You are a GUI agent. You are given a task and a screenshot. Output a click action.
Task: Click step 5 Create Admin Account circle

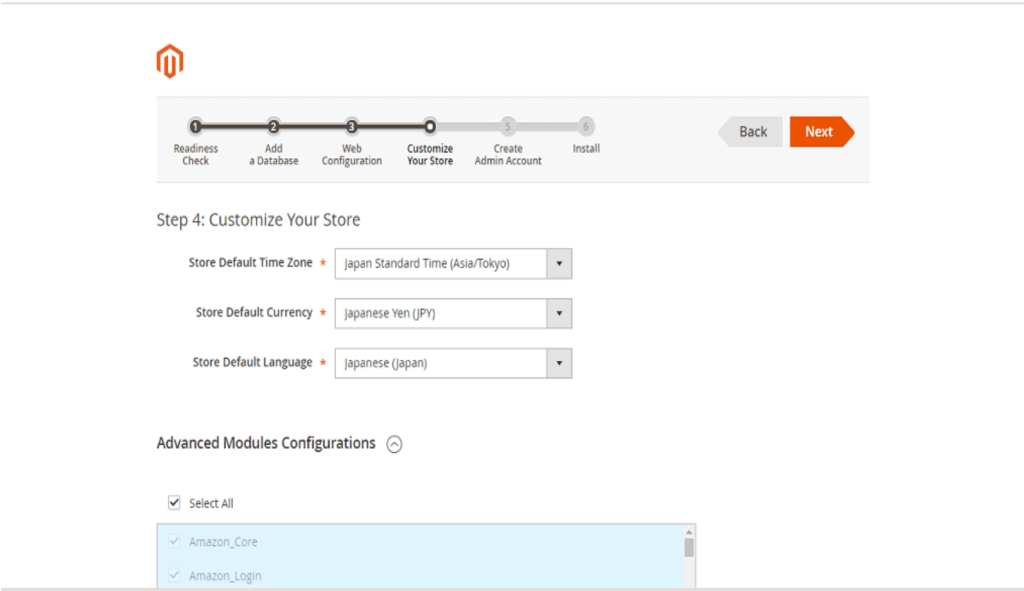[508, 127]
